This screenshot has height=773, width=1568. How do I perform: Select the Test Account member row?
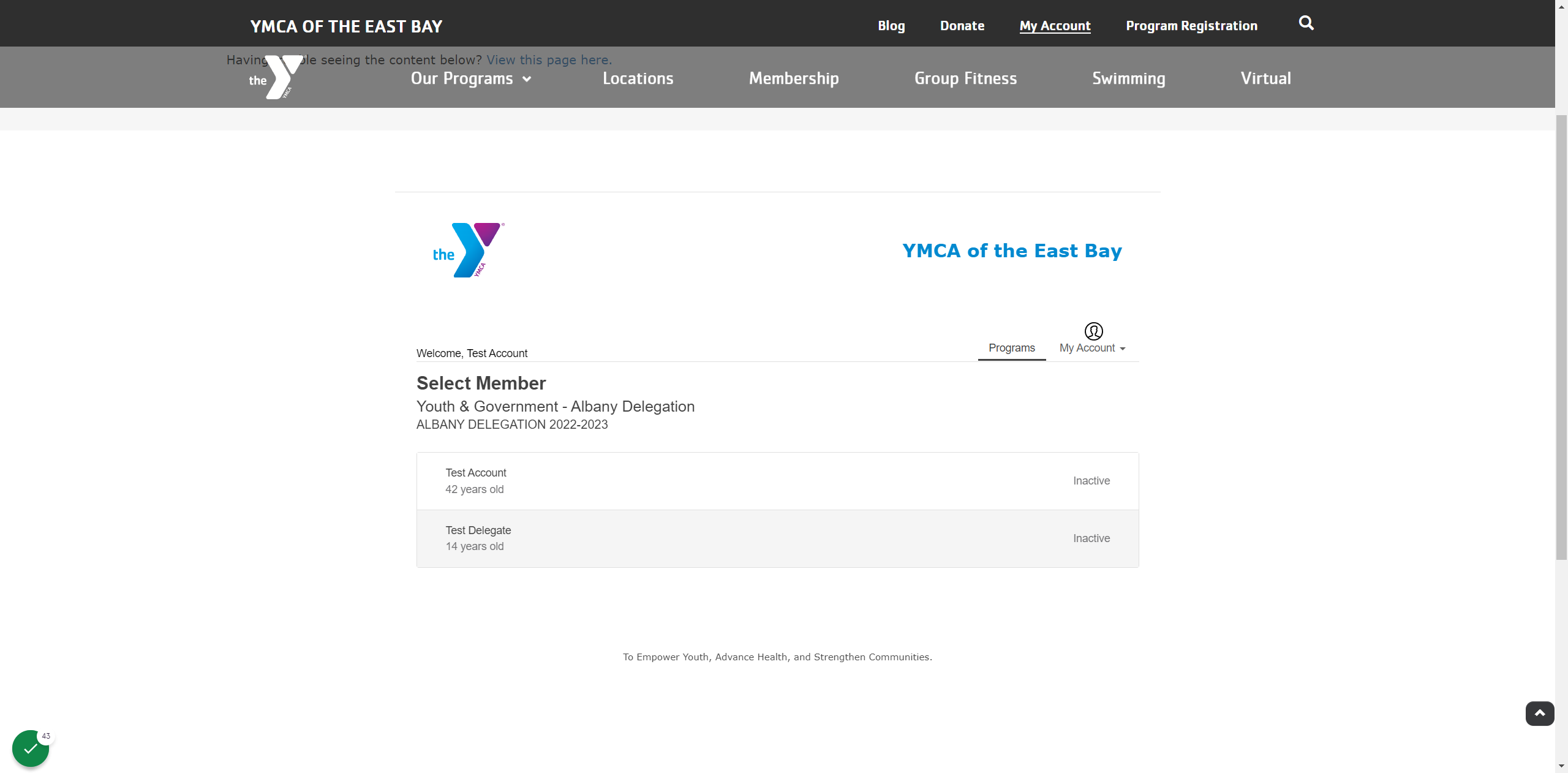point(777,481)
